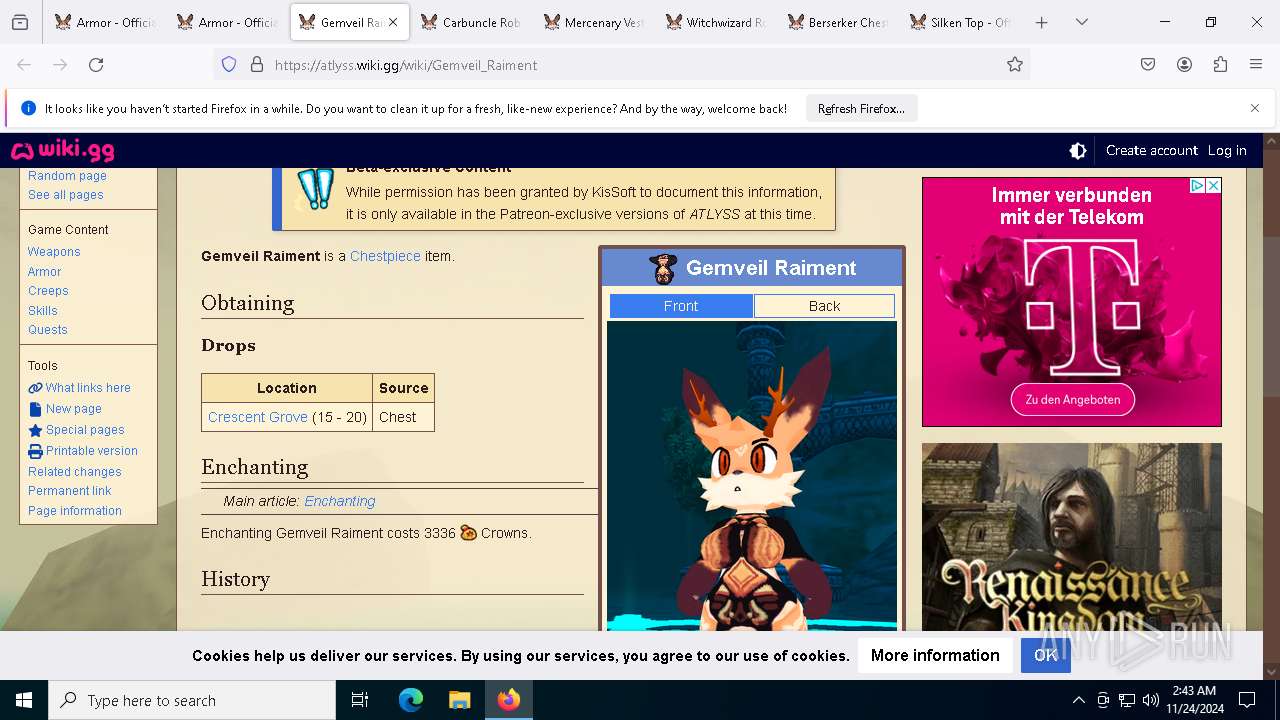Open See all pages link
Image resolution: width=1280 pixels, height=720 pixels.
coord(66,195)
